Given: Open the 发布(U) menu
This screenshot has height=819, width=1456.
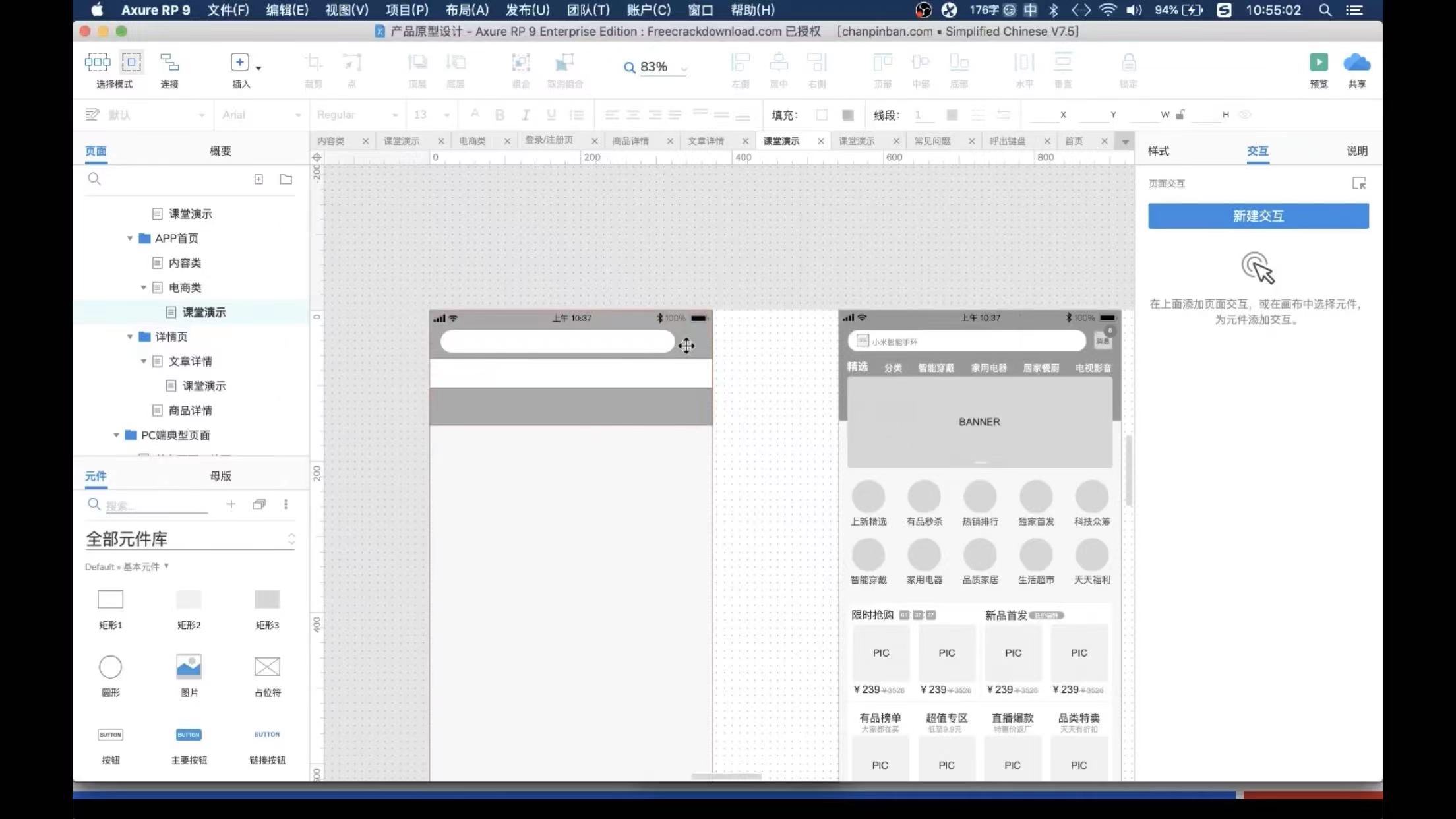Looking at the screenshot, I should click(x=527, y=10).
